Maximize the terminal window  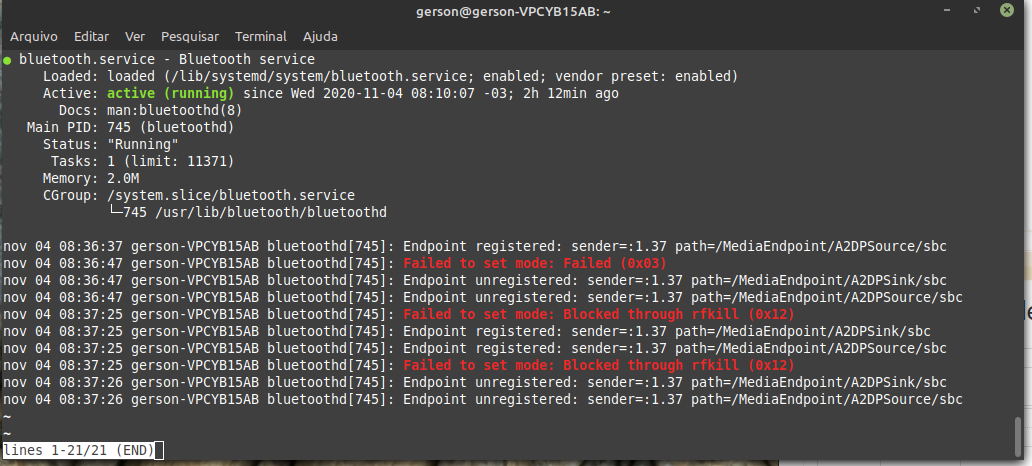977,10
